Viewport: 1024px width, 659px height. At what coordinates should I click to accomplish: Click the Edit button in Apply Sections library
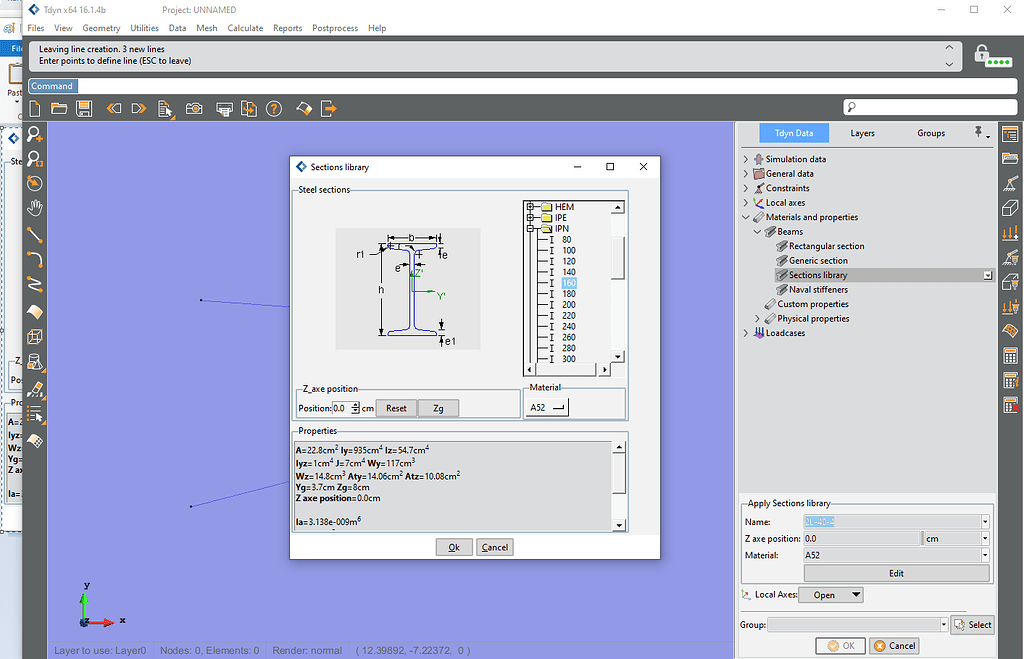tap(896, 573)
